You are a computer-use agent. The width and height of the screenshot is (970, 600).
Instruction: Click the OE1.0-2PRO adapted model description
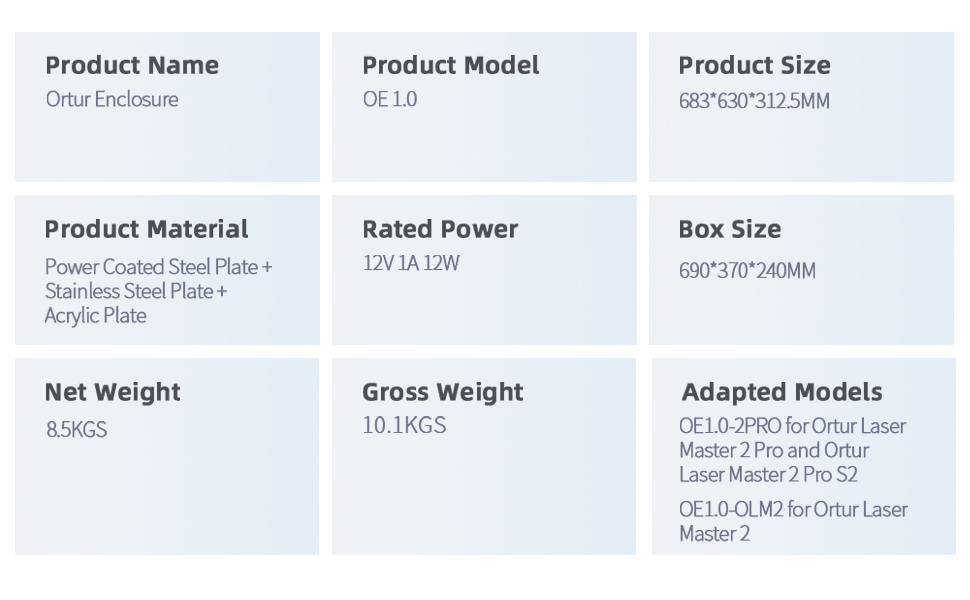(x=791, y=450)
